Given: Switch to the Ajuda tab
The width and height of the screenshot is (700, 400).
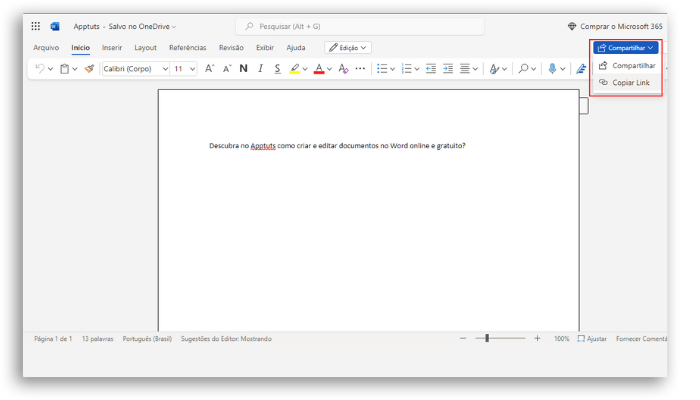Looking at the screenshot, I should 296,48.
